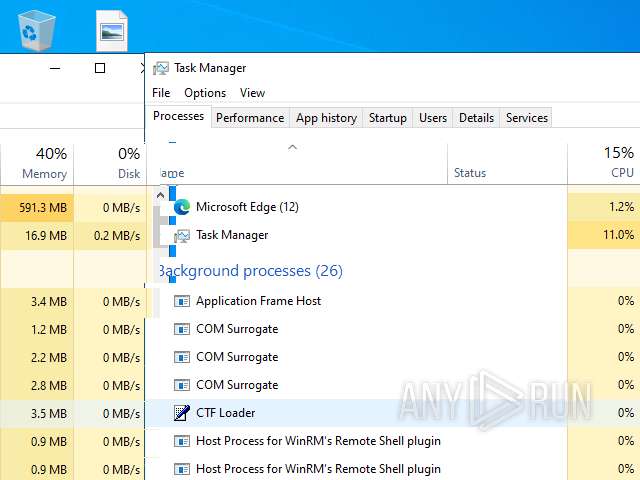Screen dimensions: 640x480
Task: Switch to the Processes tab
Action: point(178,116)
